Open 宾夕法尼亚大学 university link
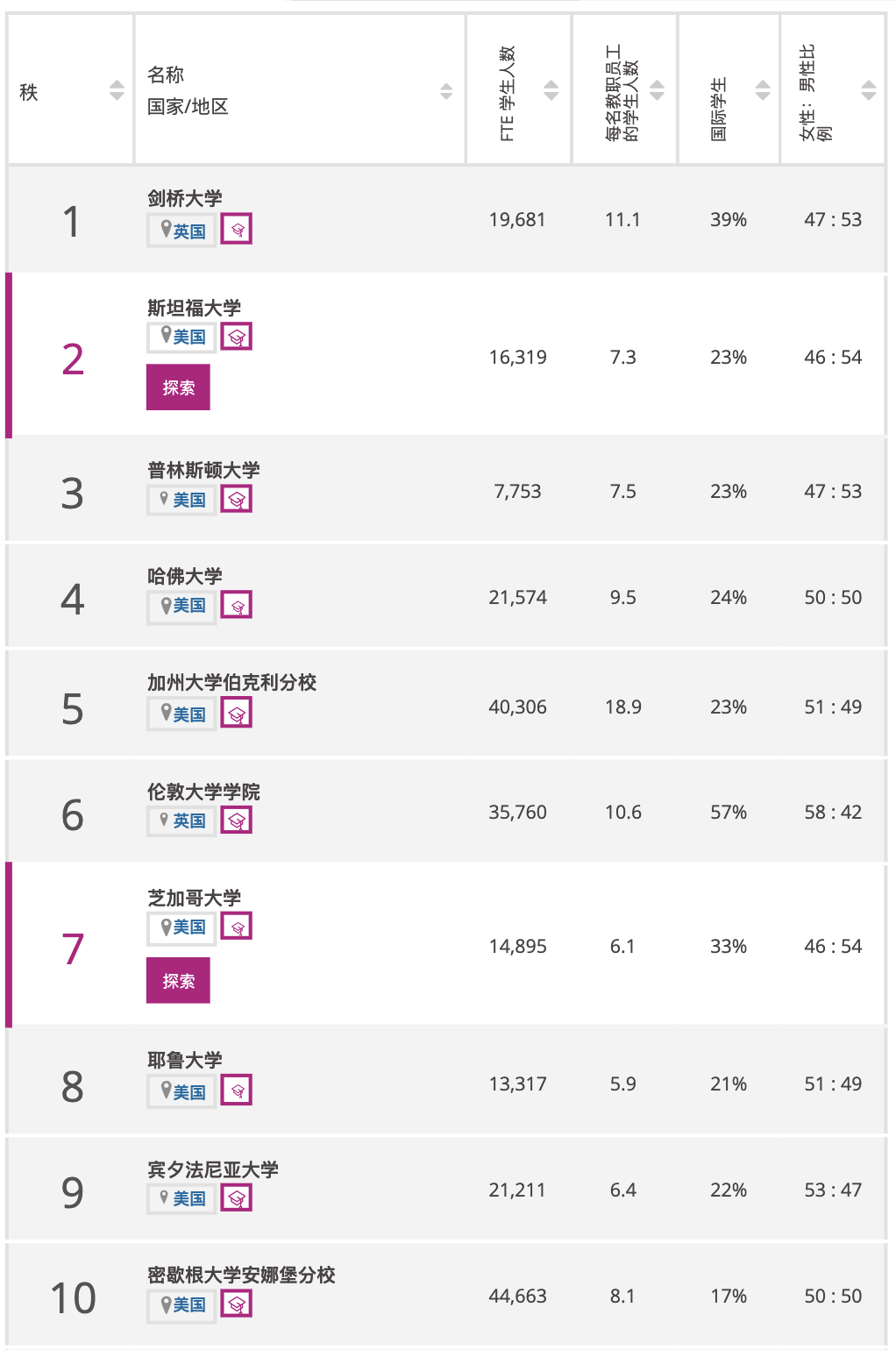896x1350 pixels. [x=213, y=1169]
